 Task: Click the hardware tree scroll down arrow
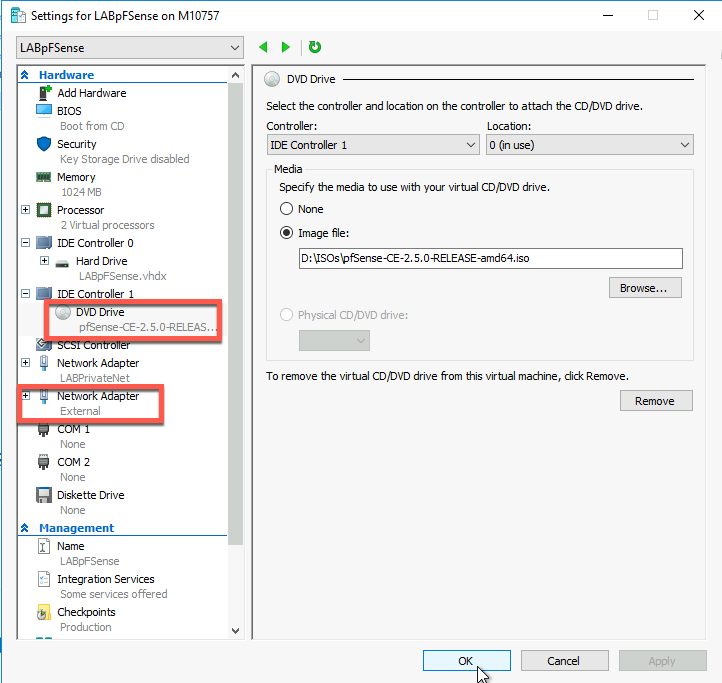tap(235, 630)
